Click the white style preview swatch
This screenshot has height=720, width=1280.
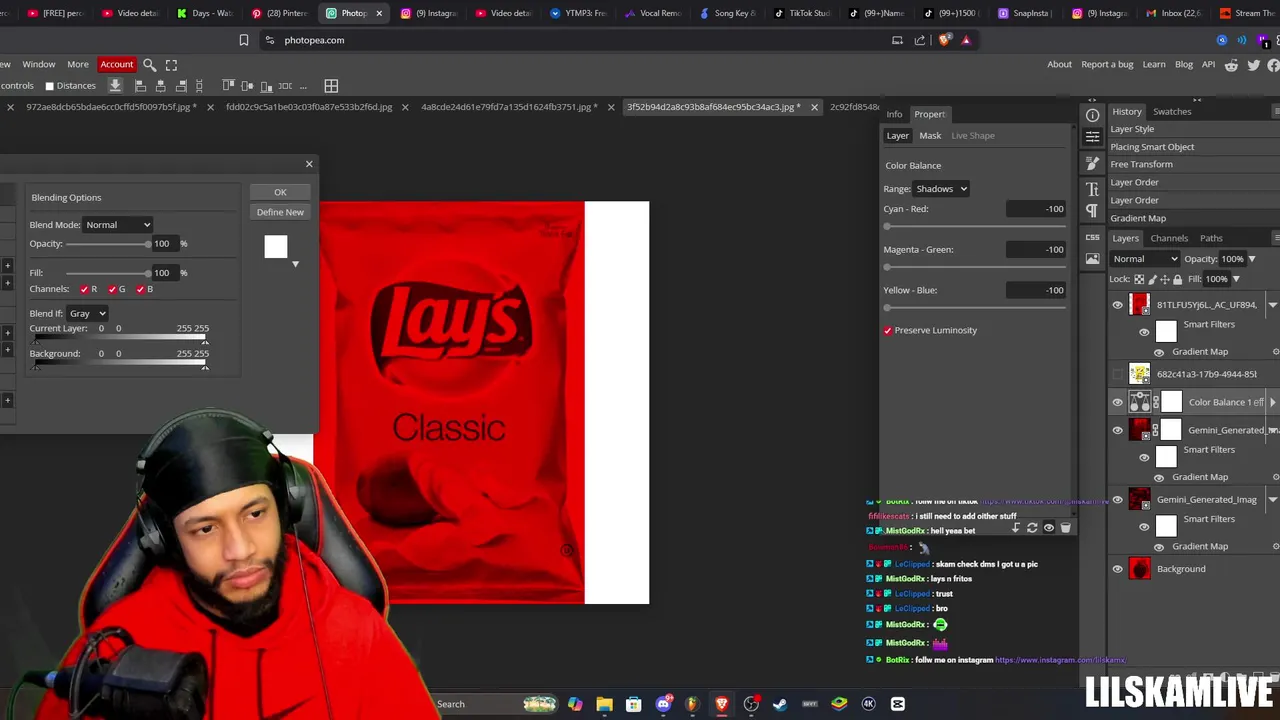[x=276, y=246]
